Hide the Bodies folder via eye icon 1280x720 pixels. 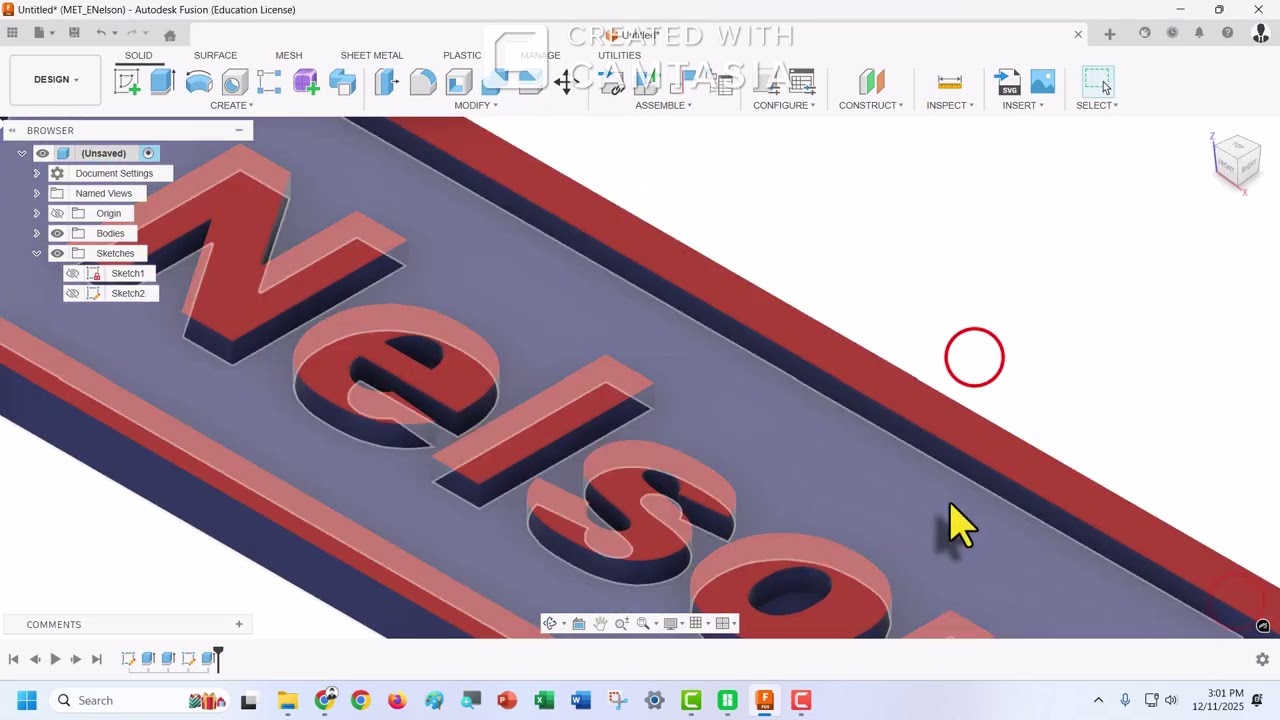click(57, 233)
